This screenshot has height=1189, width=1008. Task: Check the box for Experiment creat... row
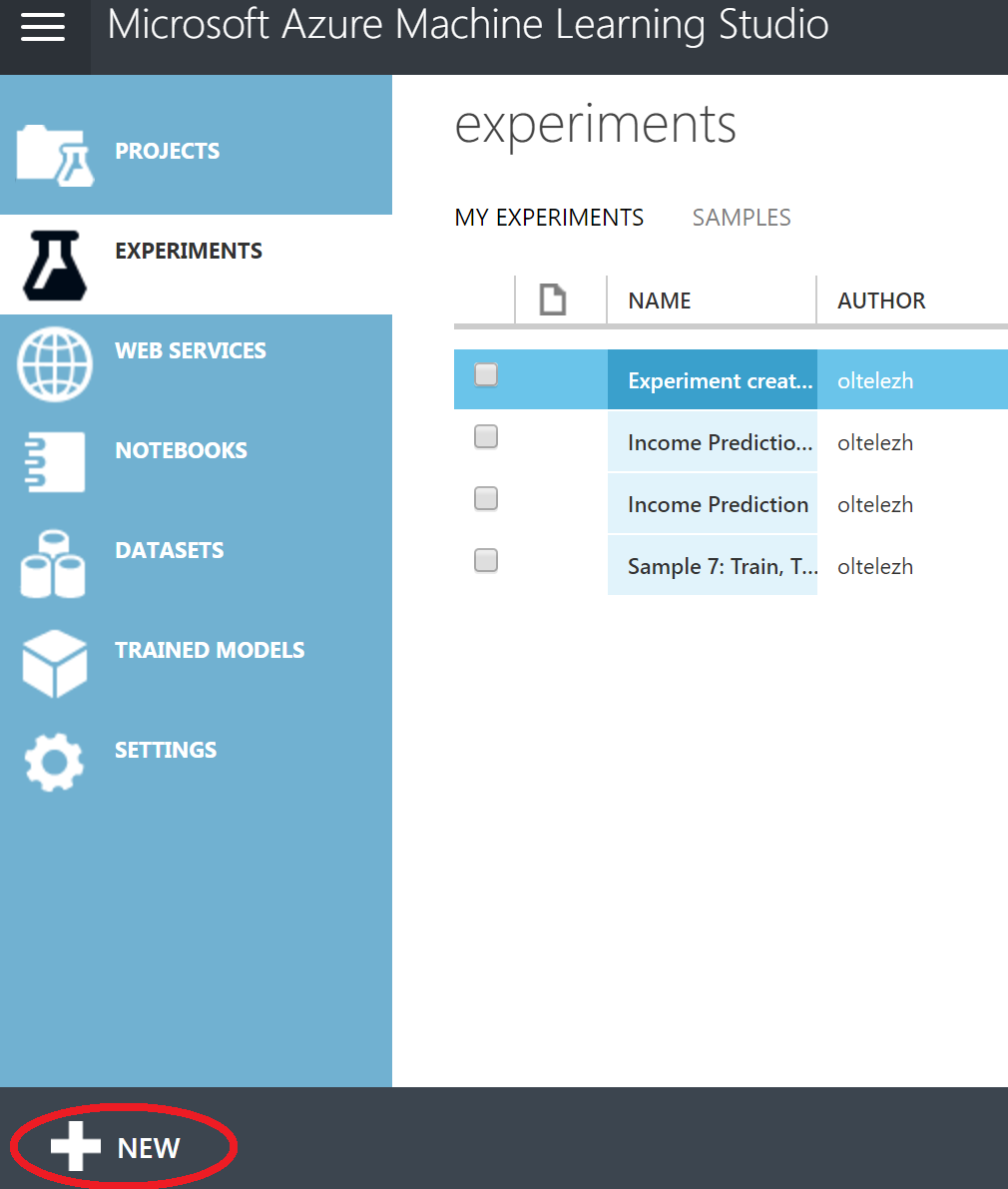click(486, 374)
